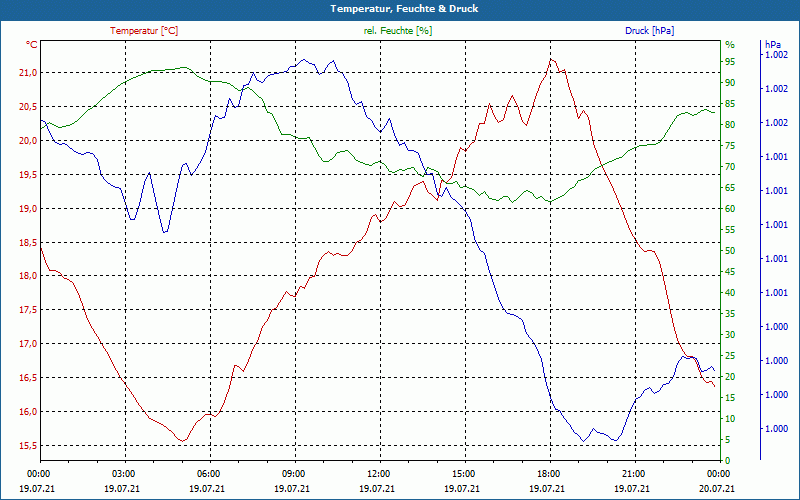800x500 pixels.
Task: Click humidity axis value '35'
Action: point(730,314)
